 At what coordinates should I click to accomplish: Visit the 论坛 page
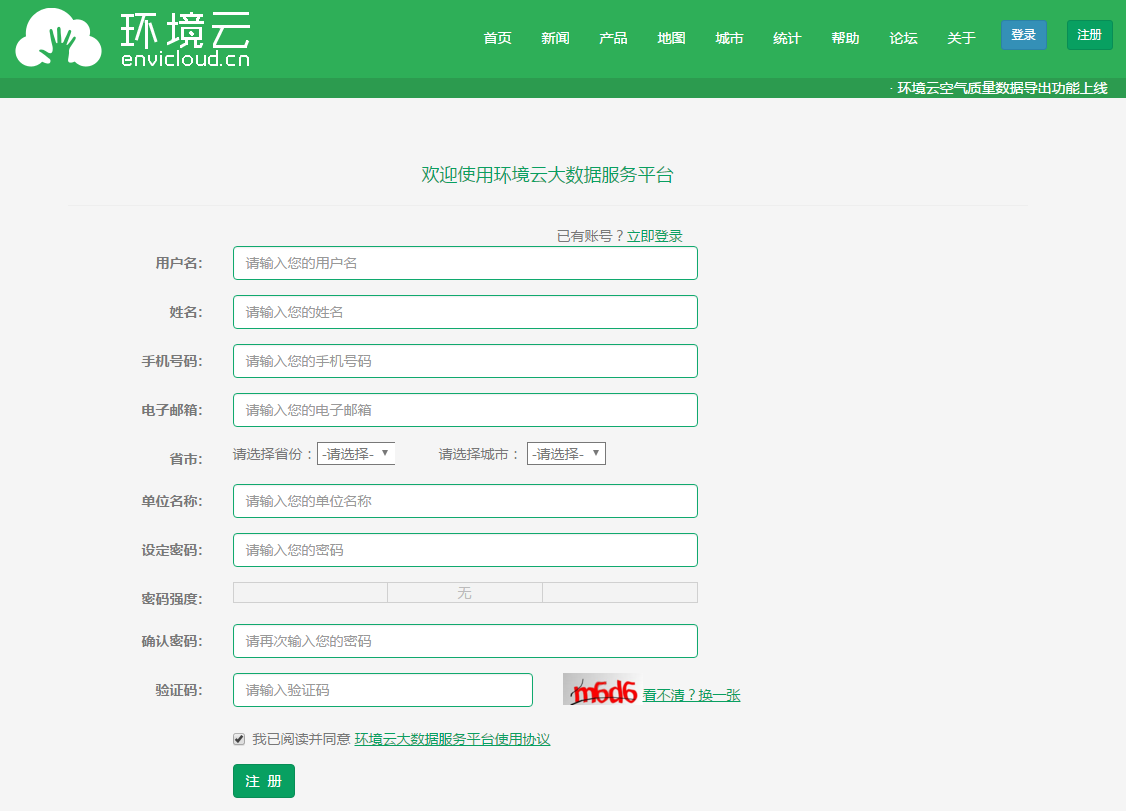[x=903, y=38]
